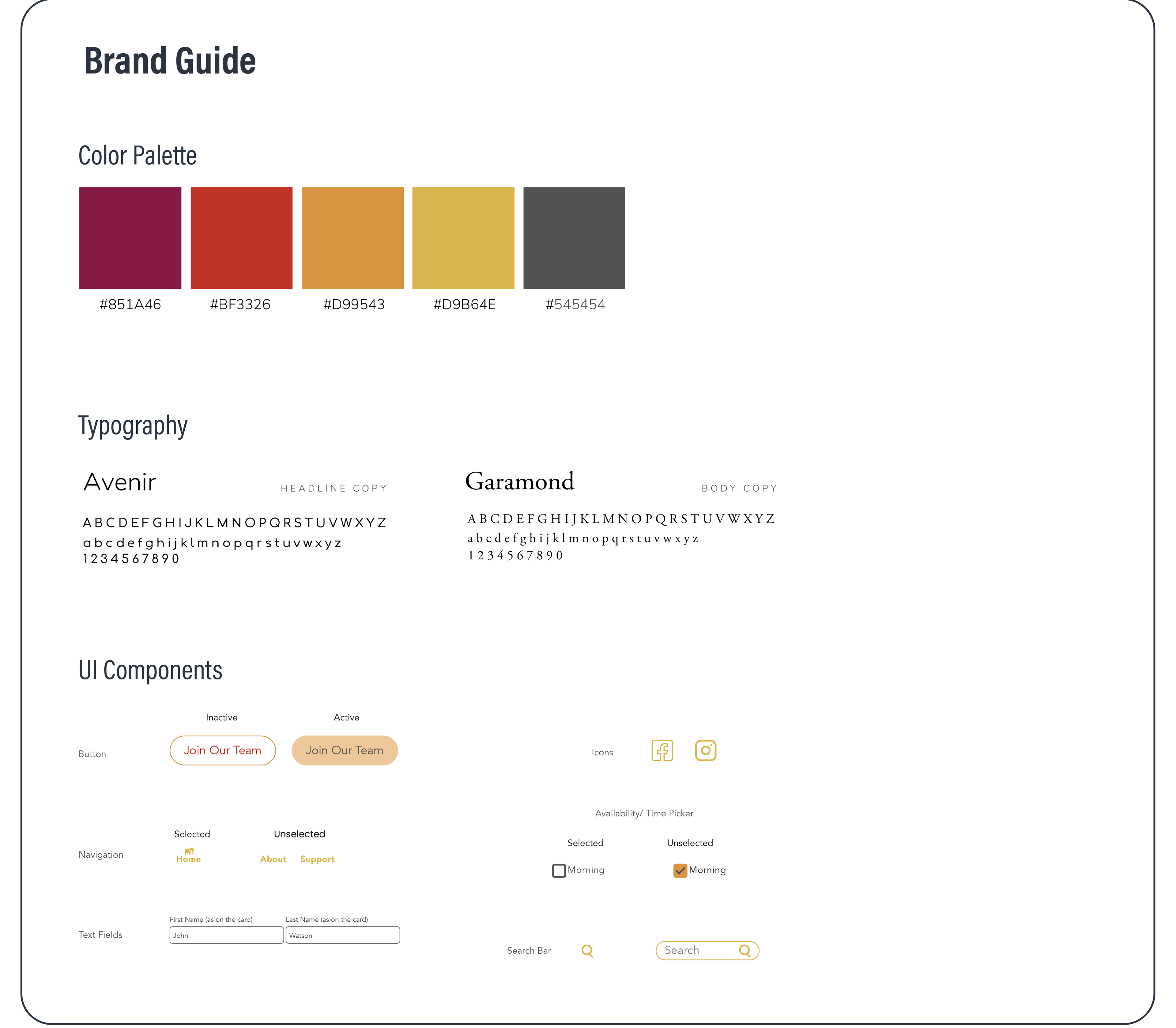Image resolution: width=1176 pixels, height=1028 pixels.
Task: Select the Support navigation link
Action: coord(317,859)
